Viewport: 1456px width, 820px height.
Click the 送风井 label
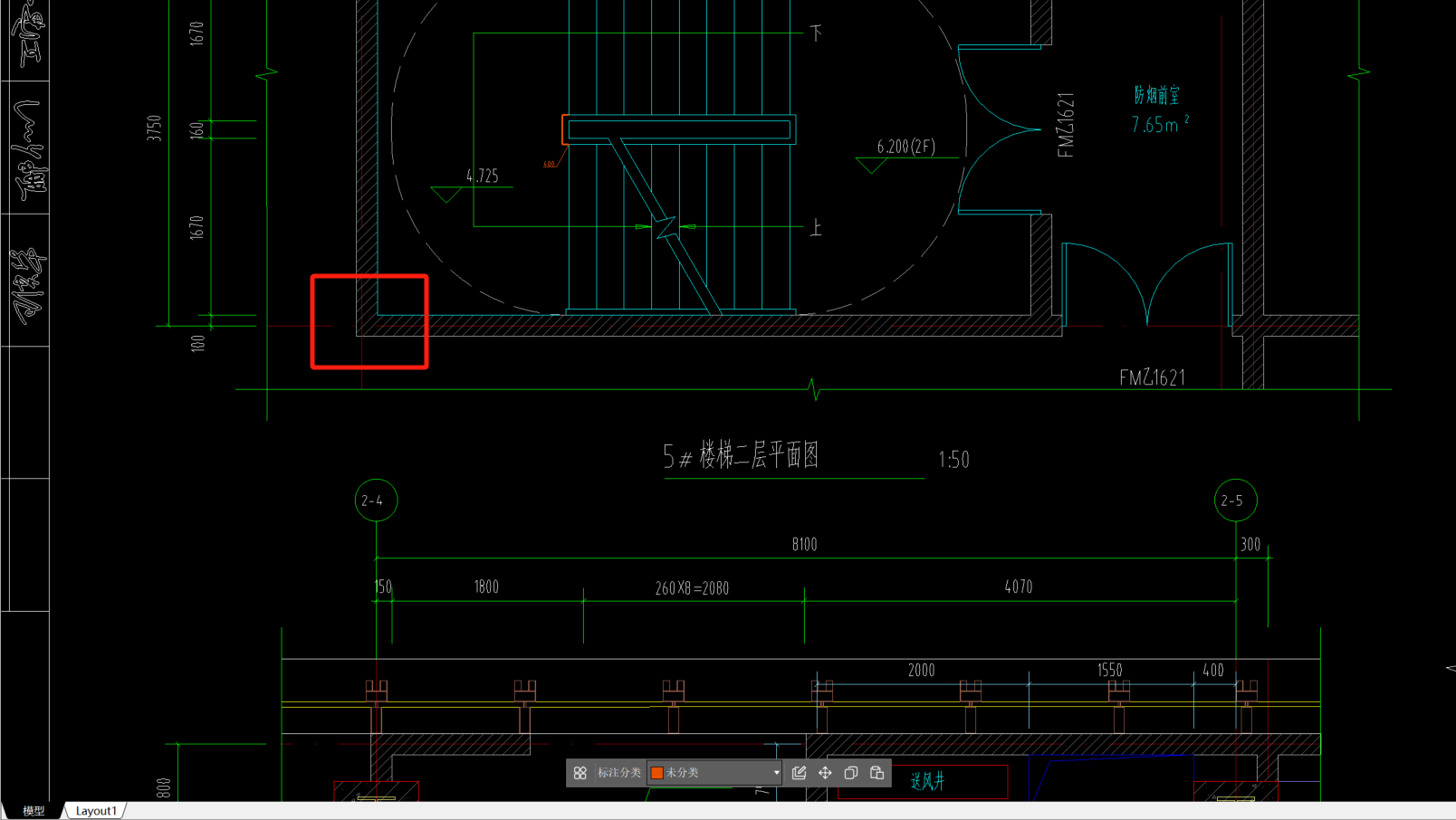[927, 780]
